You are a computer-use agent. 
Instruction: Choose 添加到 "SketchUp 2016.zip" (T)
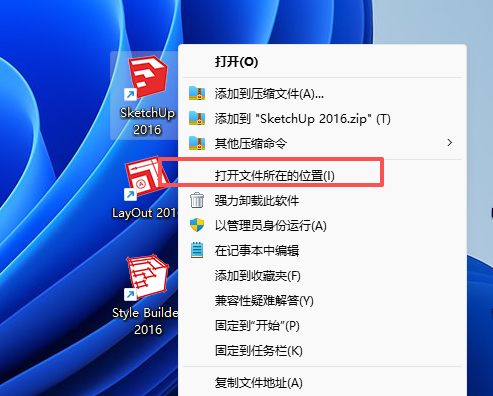point(322,119)
